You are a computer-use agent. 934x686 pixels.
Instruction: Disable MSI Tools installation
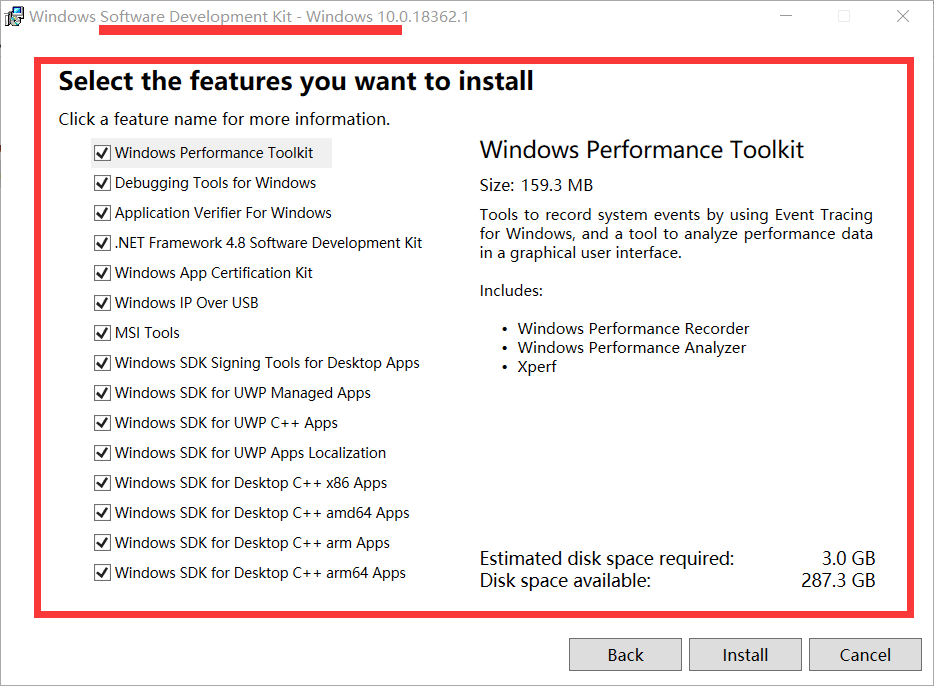click(x=101, y=332)
